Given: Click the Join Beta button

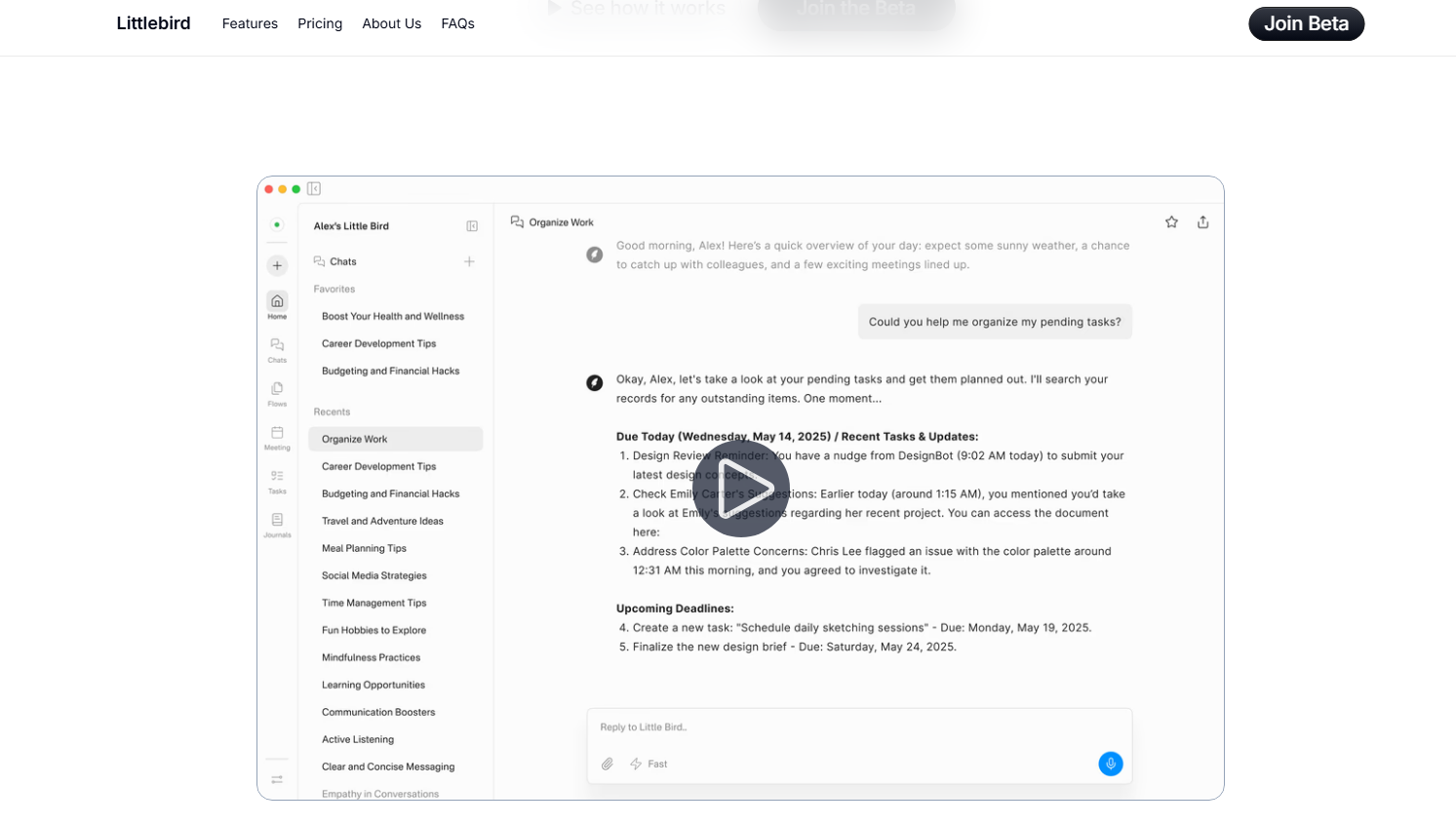Looking at the screenshot, I should (x=1306, y=23).
